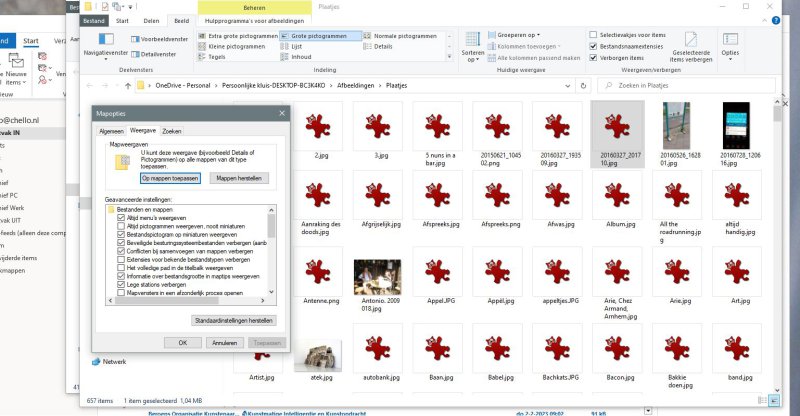Close the Mapopties dialog

click(x=282, y=113)
